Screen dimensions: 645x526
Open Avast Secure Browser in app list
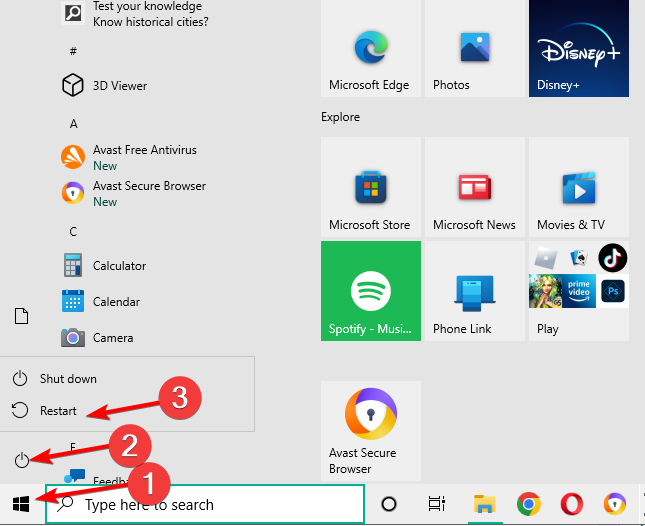tap(133, 193)
